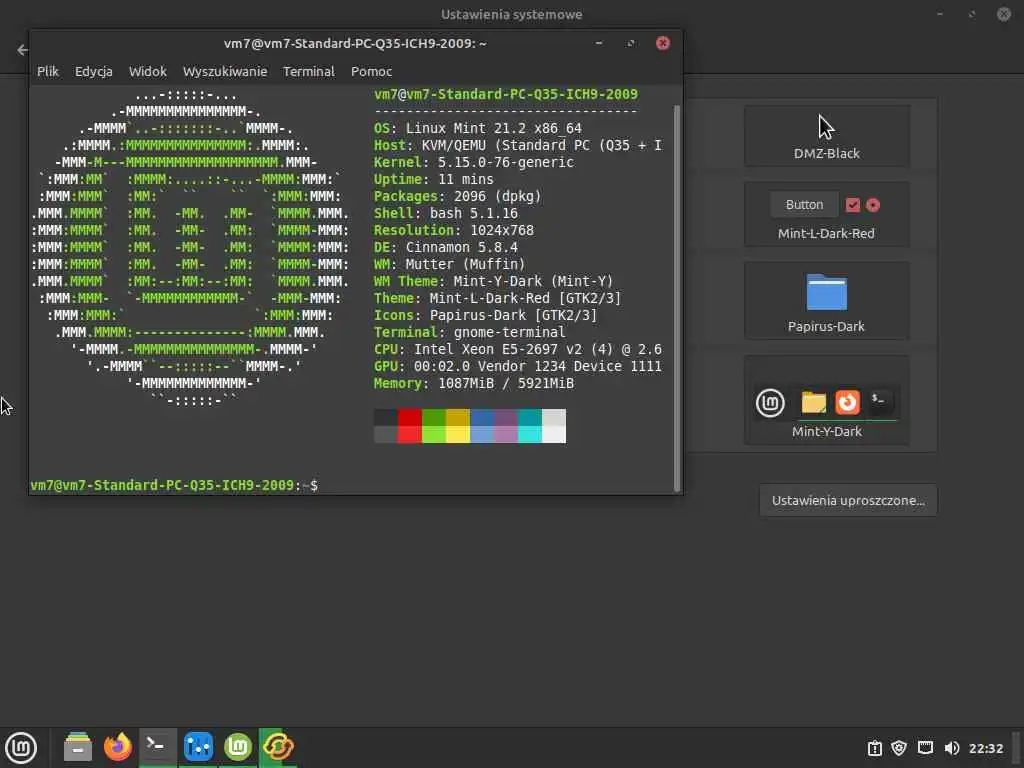The height and width of the screenshot is (768, 1024).
Task: Click the Ustawienia systemowe window title
Action: coord(511,14)
